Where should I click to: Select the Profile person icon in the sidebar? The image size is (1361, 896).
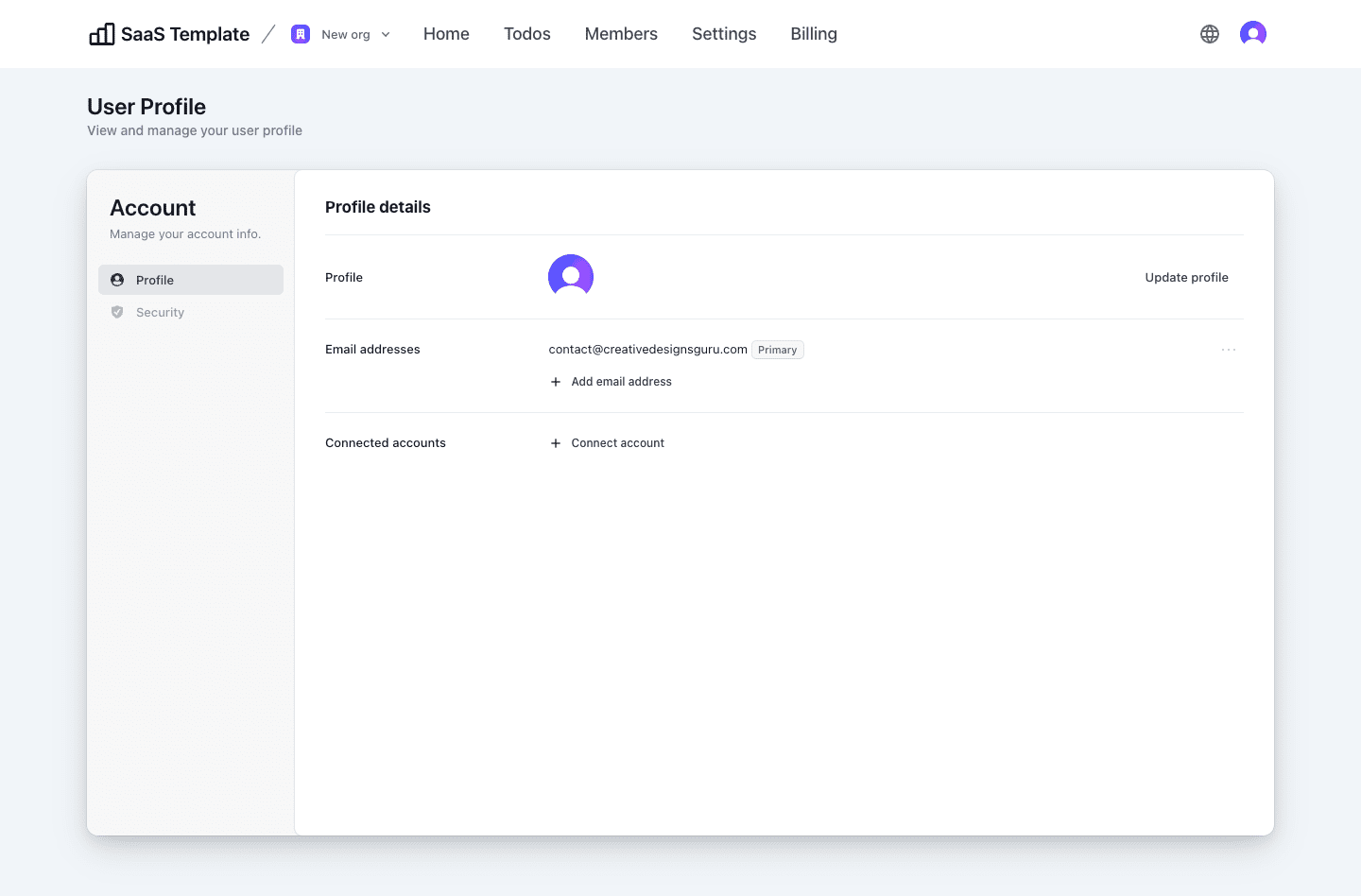(116, 279)
